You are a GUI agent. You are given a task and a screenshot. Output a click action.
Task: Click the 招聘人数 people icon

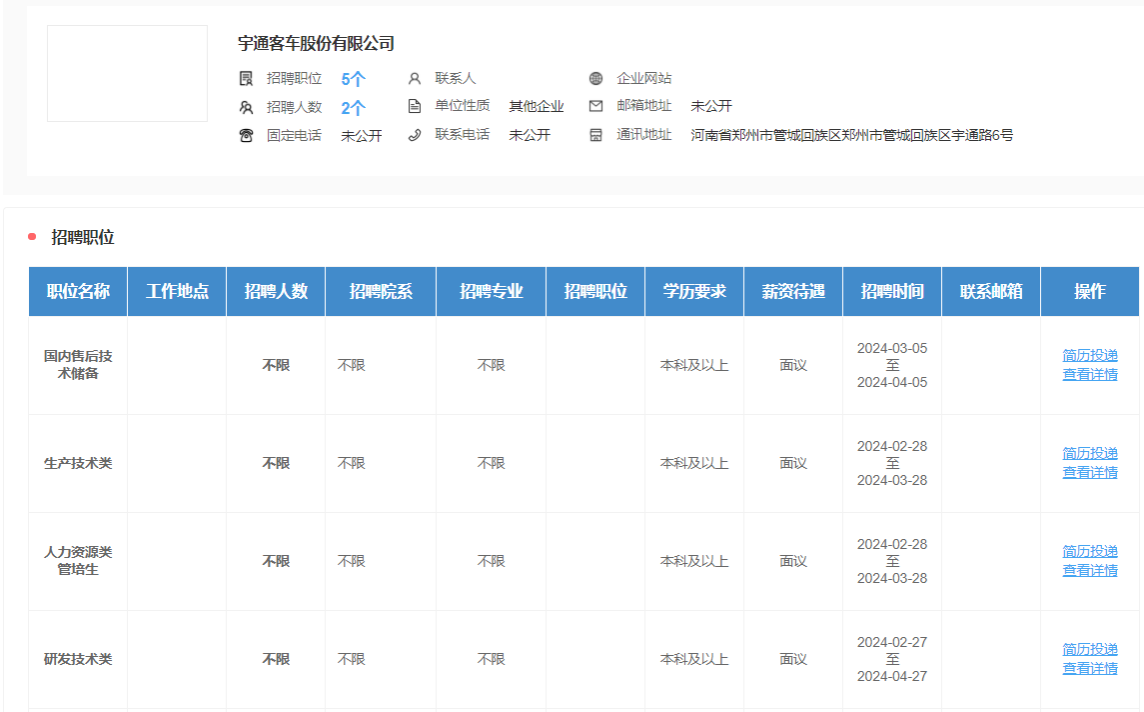pyautogui.click(x=246, y=107)
